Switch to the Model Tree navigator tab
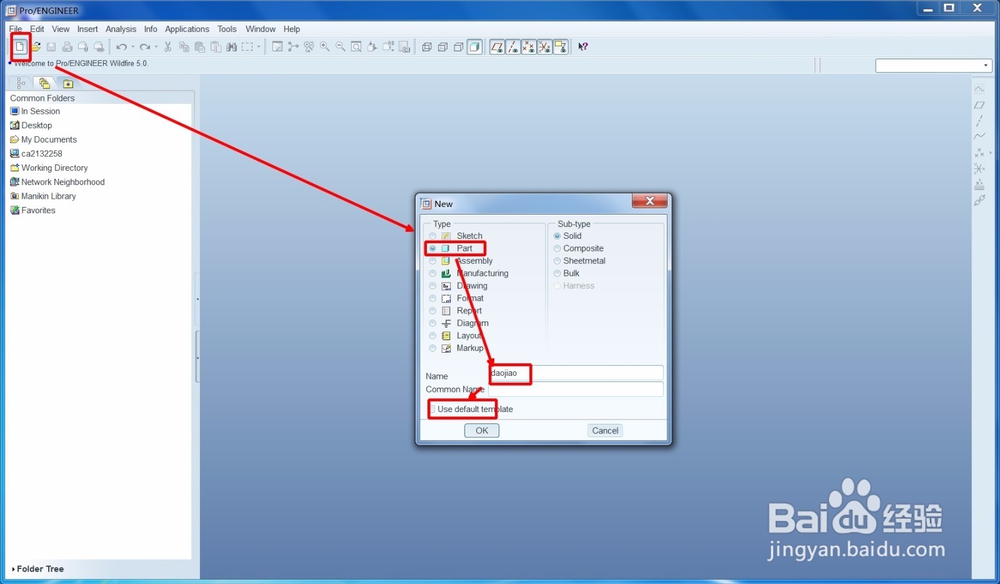 coord(21,83)
